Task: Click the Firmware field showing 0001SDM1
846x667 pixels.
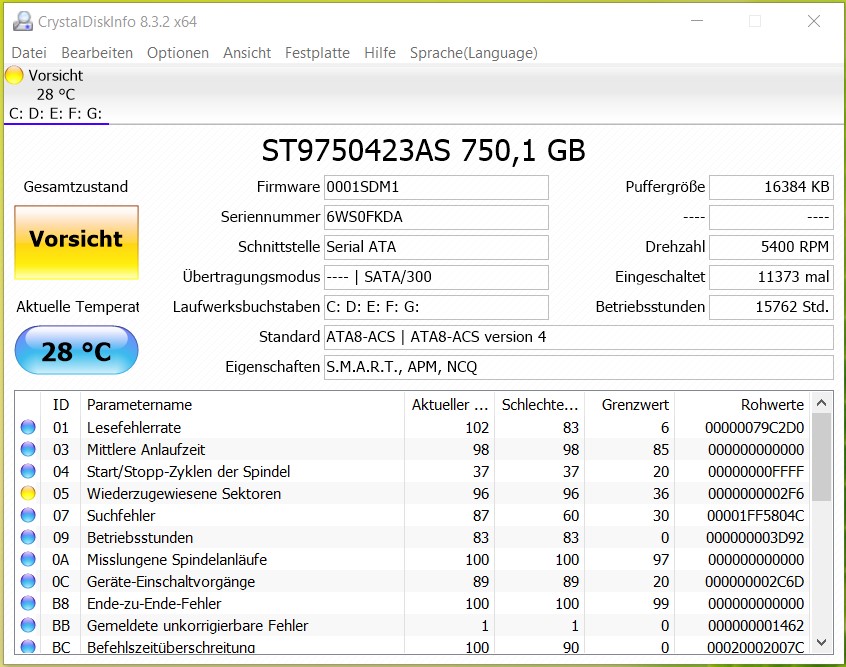Action: (x=436, y=187)
